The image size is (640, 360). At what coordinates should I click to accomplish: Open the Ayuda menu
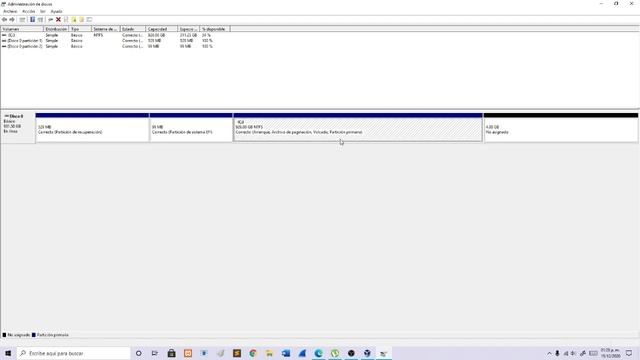[56, 11]
